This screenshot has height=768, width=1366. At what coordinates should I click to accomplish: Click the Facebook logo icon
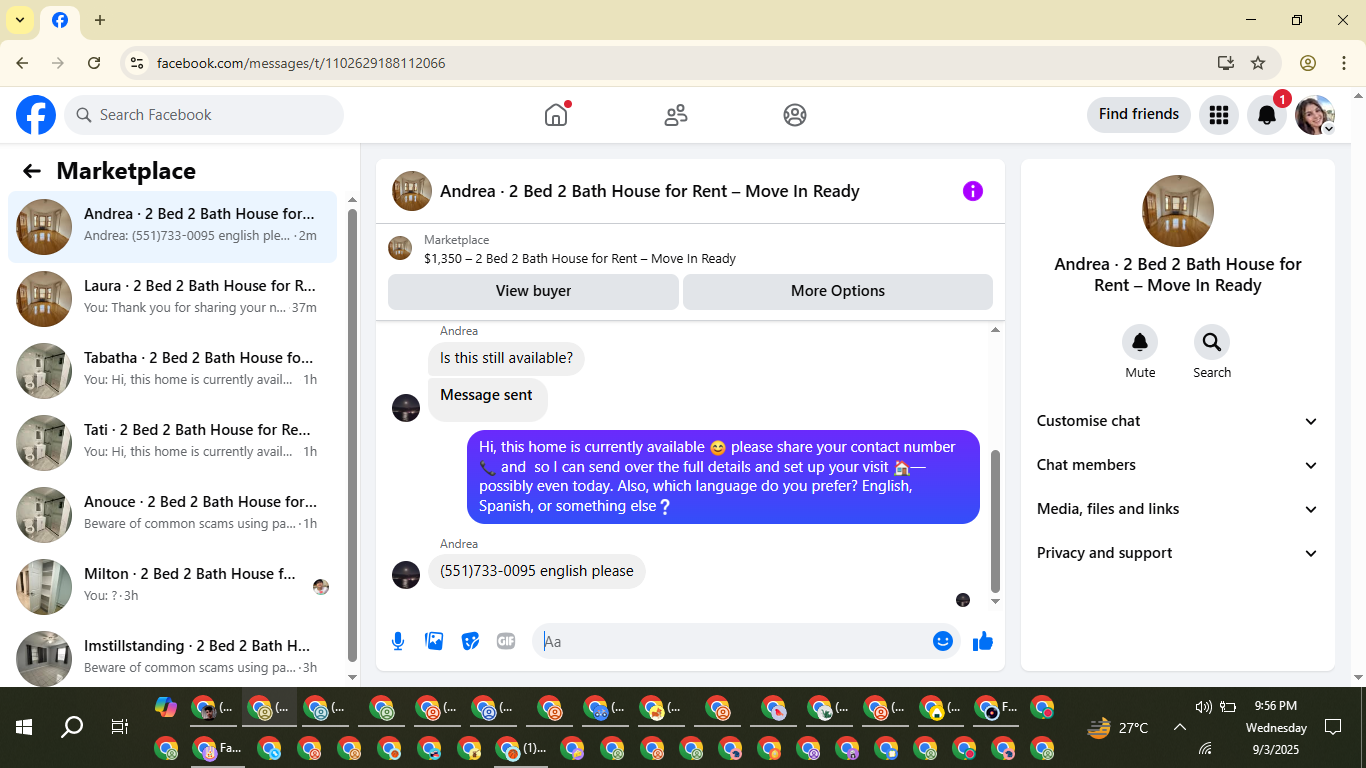click(x=36, y=115)
